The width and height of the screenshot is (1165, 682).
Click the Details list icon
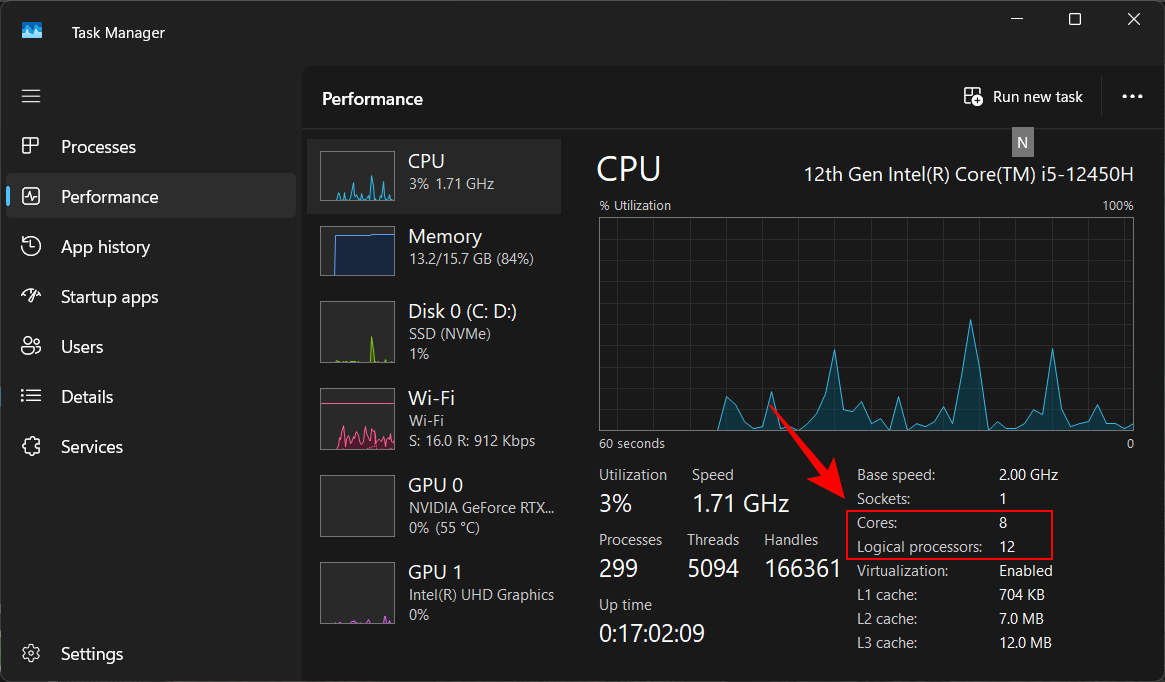[x=31, y=397]
